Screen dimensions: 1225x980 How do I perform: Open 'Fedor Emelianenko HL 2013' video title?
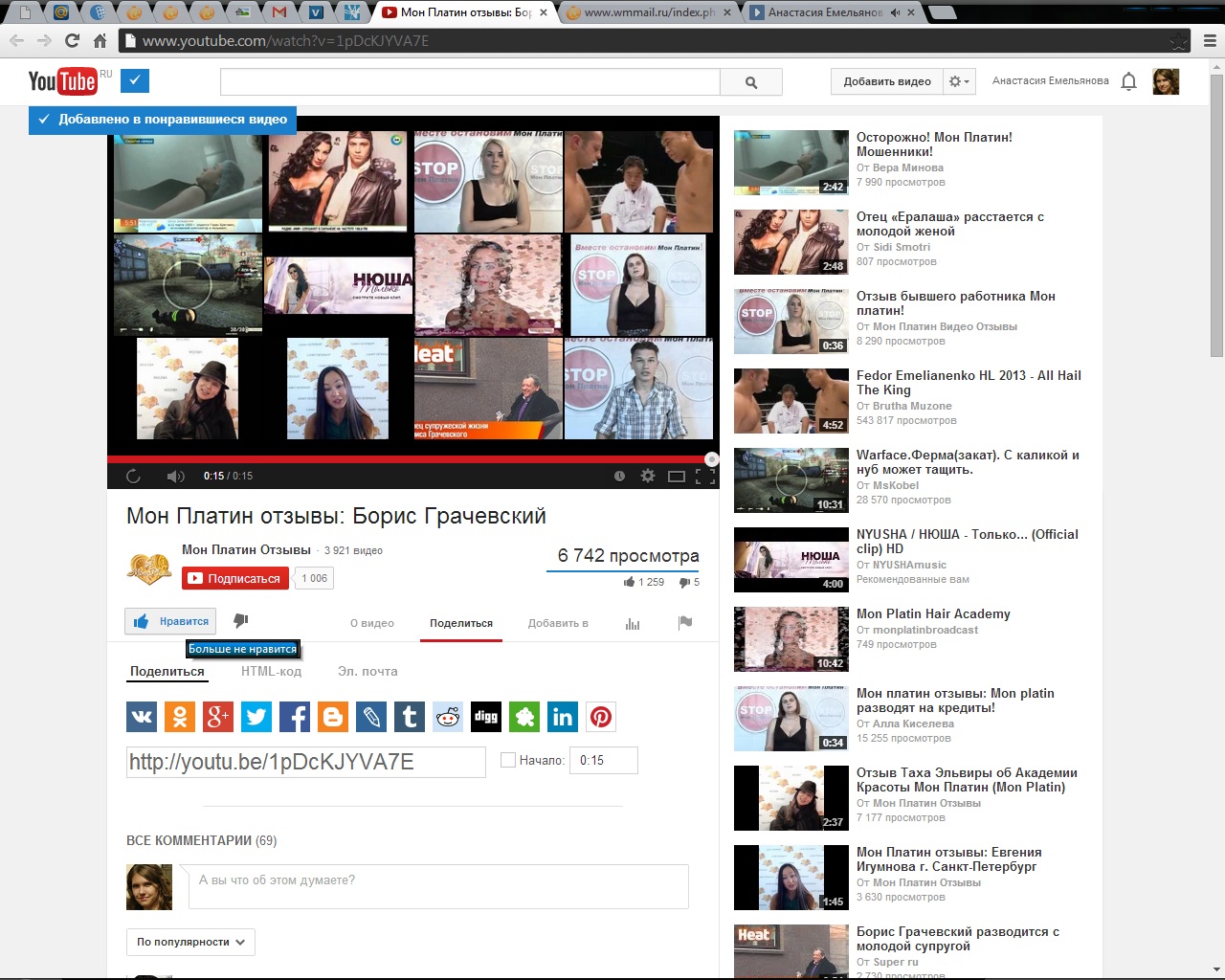click(969, 383)
